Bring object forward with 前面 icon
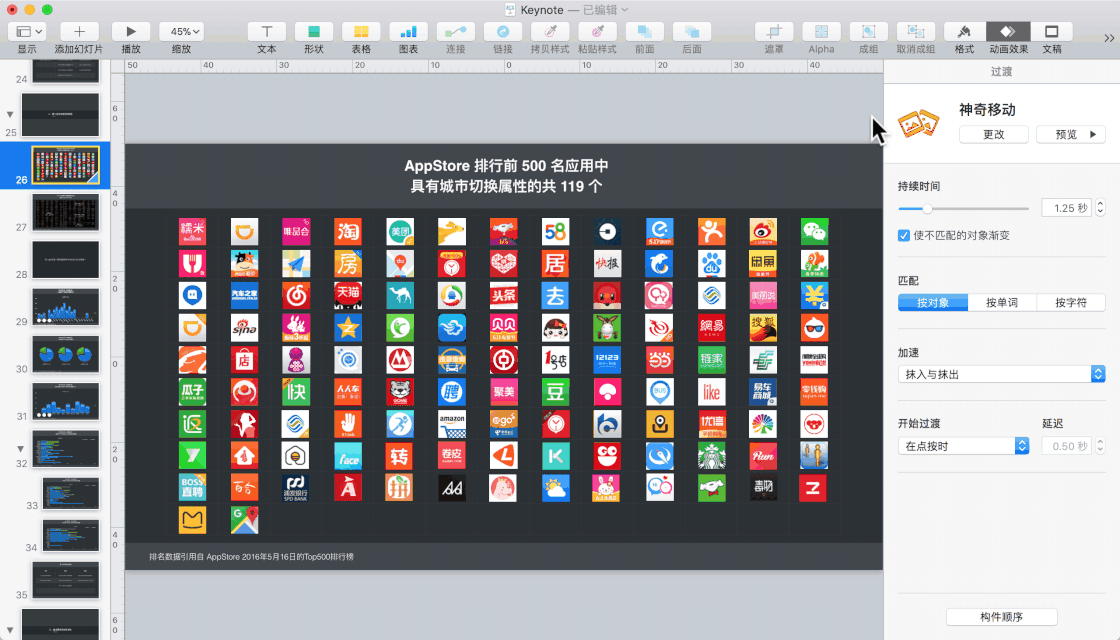Image resolution: width=1120 pixels, height=640 pixels. pos(644,31)
